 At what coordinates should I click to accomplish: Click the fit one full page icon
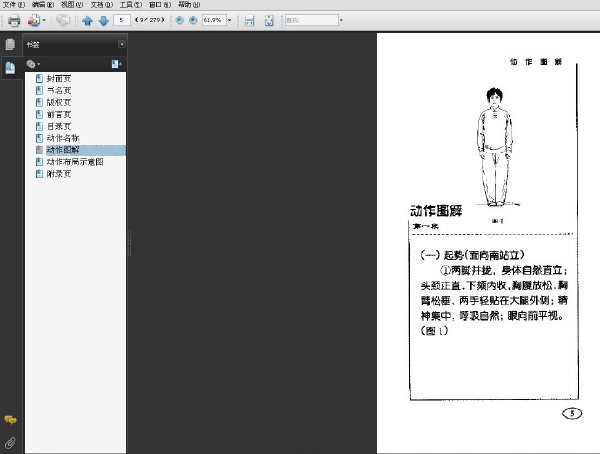[269, 20]
